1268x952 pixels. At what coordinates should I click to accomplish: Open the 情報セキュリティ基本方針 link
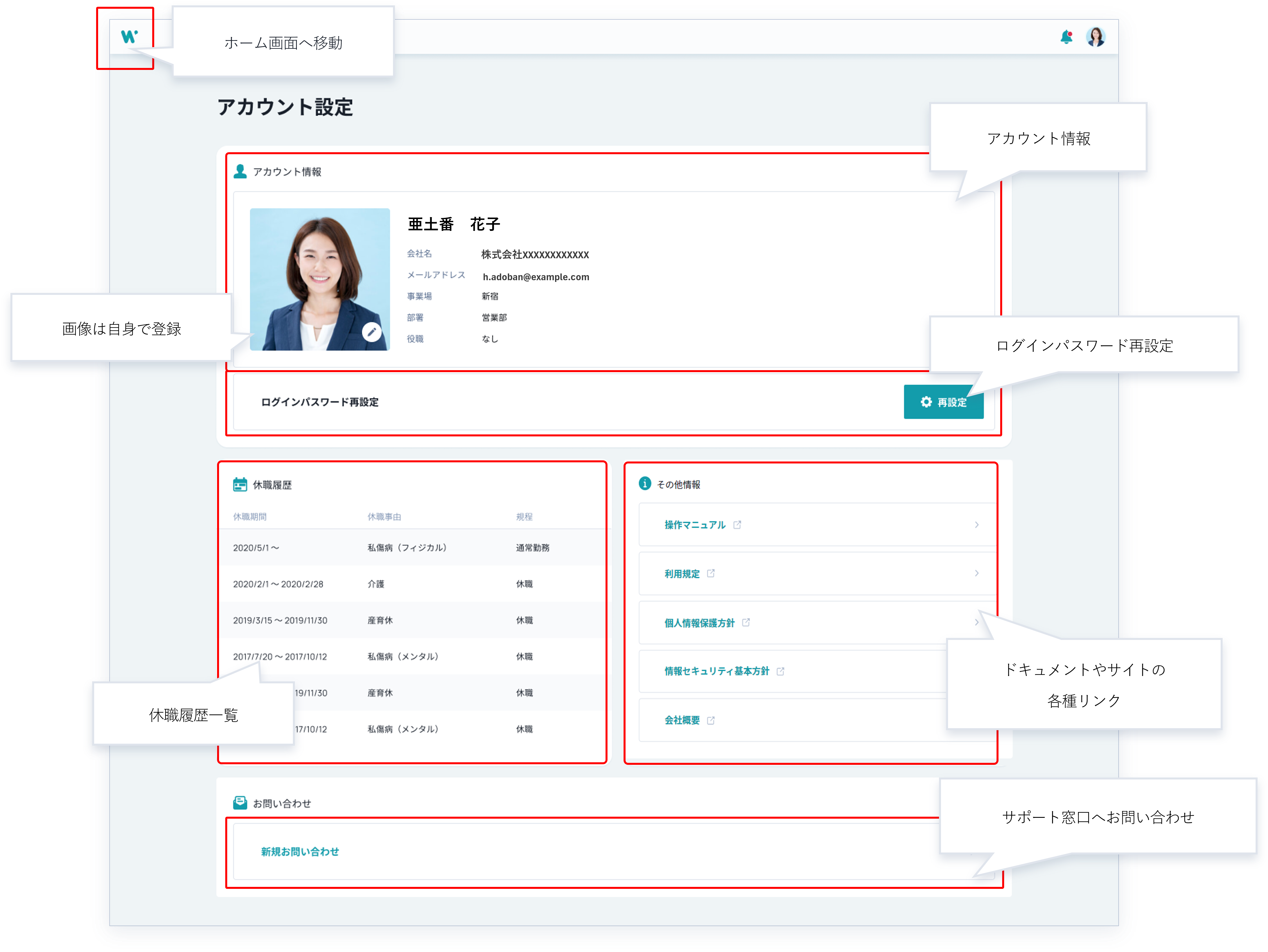coord(717,671)
